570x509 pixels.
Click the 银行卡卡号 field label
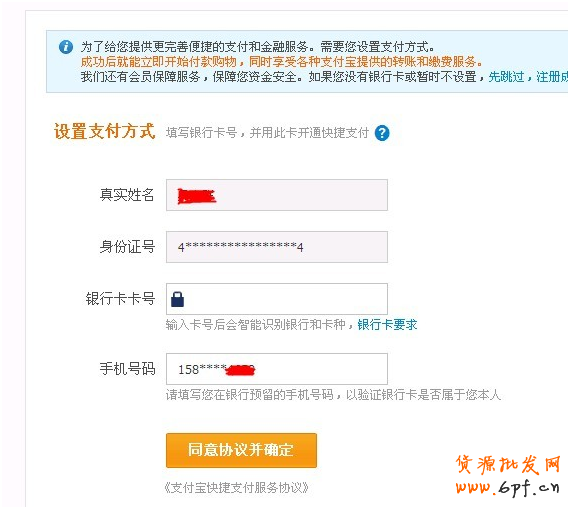coord(120,299)
